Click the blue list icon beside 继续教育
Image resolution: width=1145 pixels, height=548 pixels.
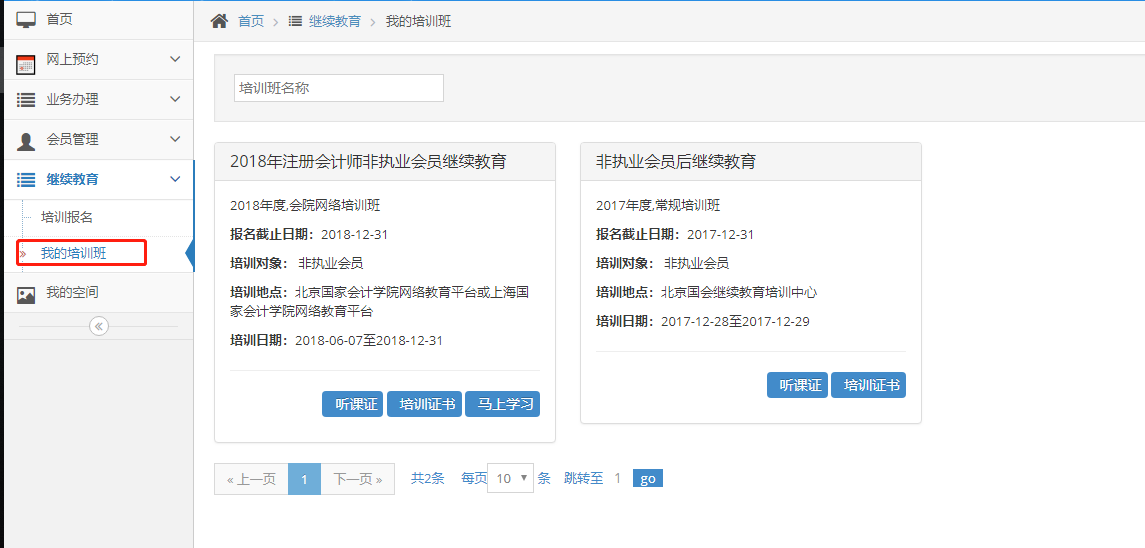tap(26, 180)
